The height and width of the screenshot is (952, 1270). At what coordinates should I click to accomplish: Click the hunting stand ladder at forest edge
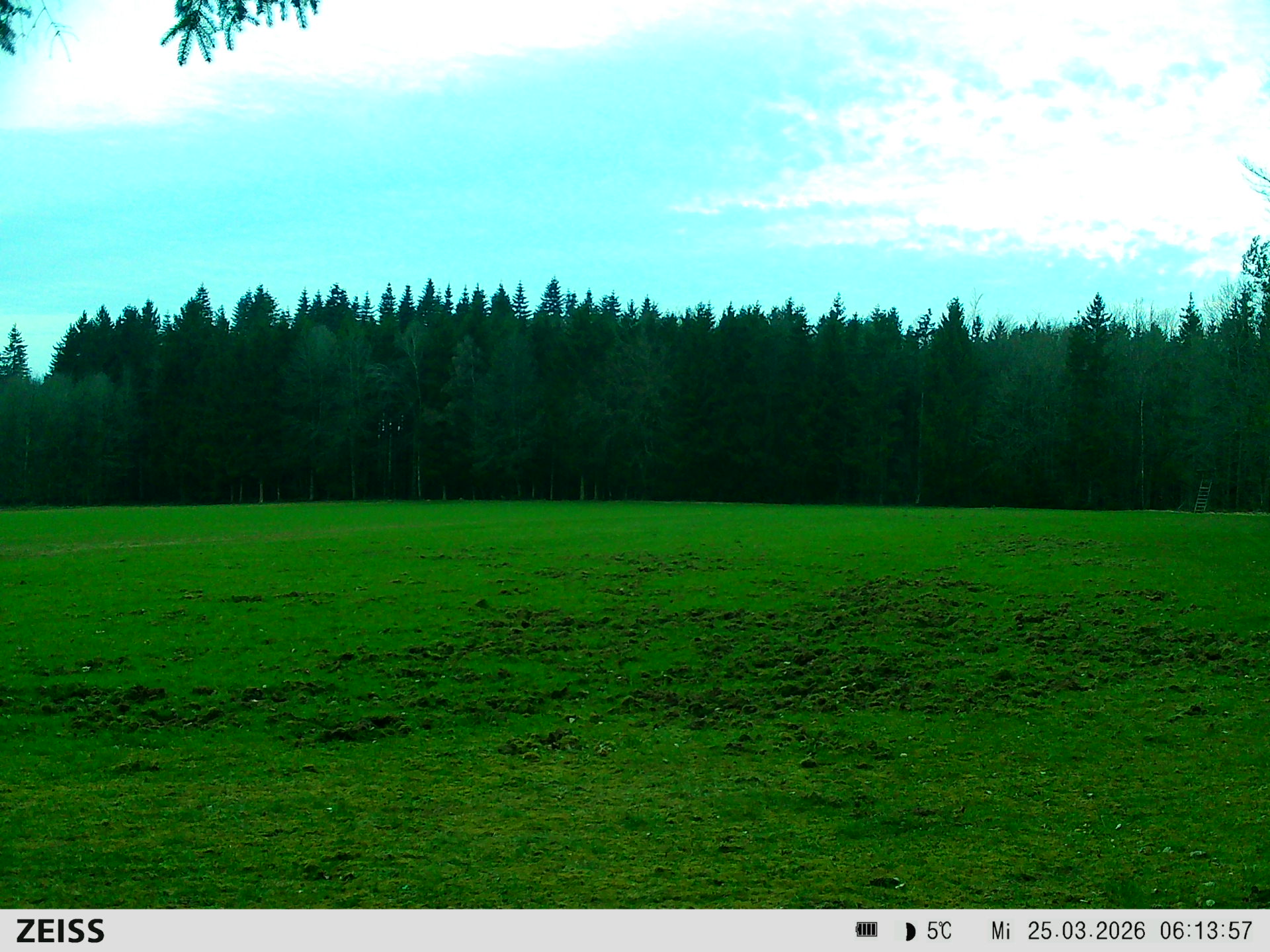pyautogui.click(x=1202, y=495)
